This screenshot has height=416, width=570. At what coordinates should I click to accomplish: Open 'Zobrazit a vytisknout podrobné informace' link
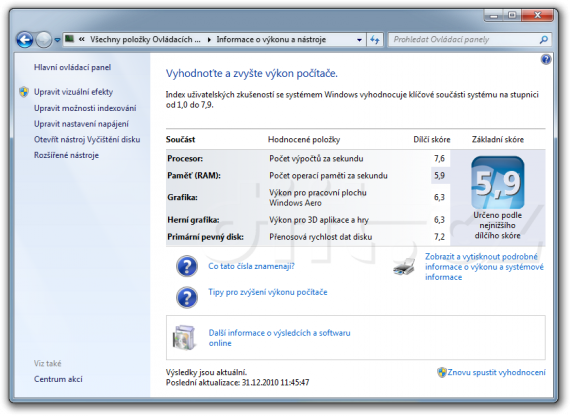click(x=484, y=267)
